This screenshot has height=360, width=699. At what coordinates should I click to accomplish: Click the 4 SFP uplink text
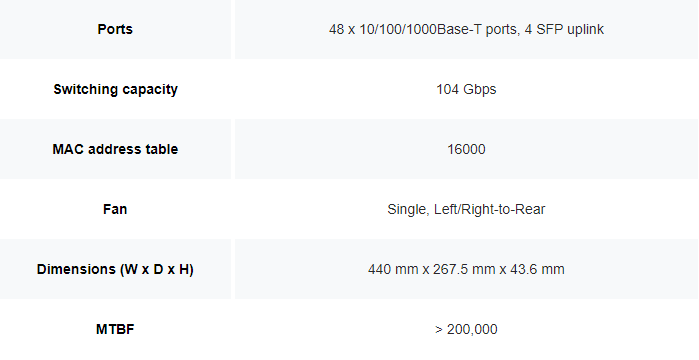click(x=564, y=29)
